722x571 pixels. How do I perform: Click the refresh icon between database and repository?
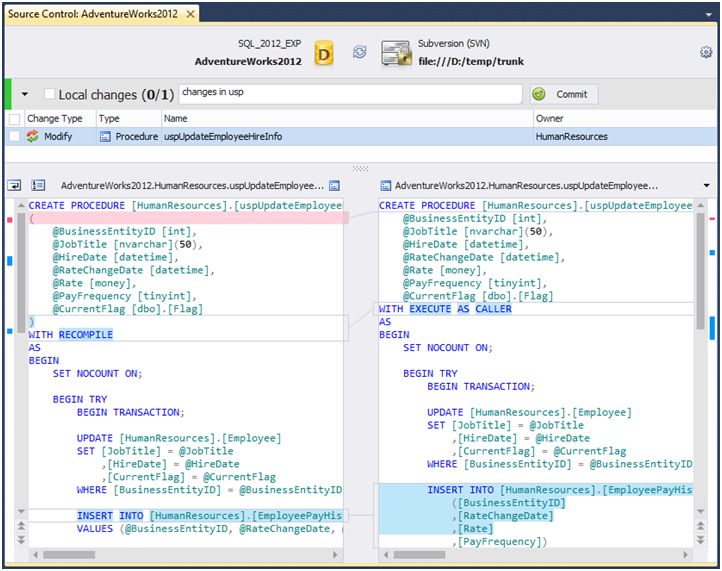tap(360, 53)
